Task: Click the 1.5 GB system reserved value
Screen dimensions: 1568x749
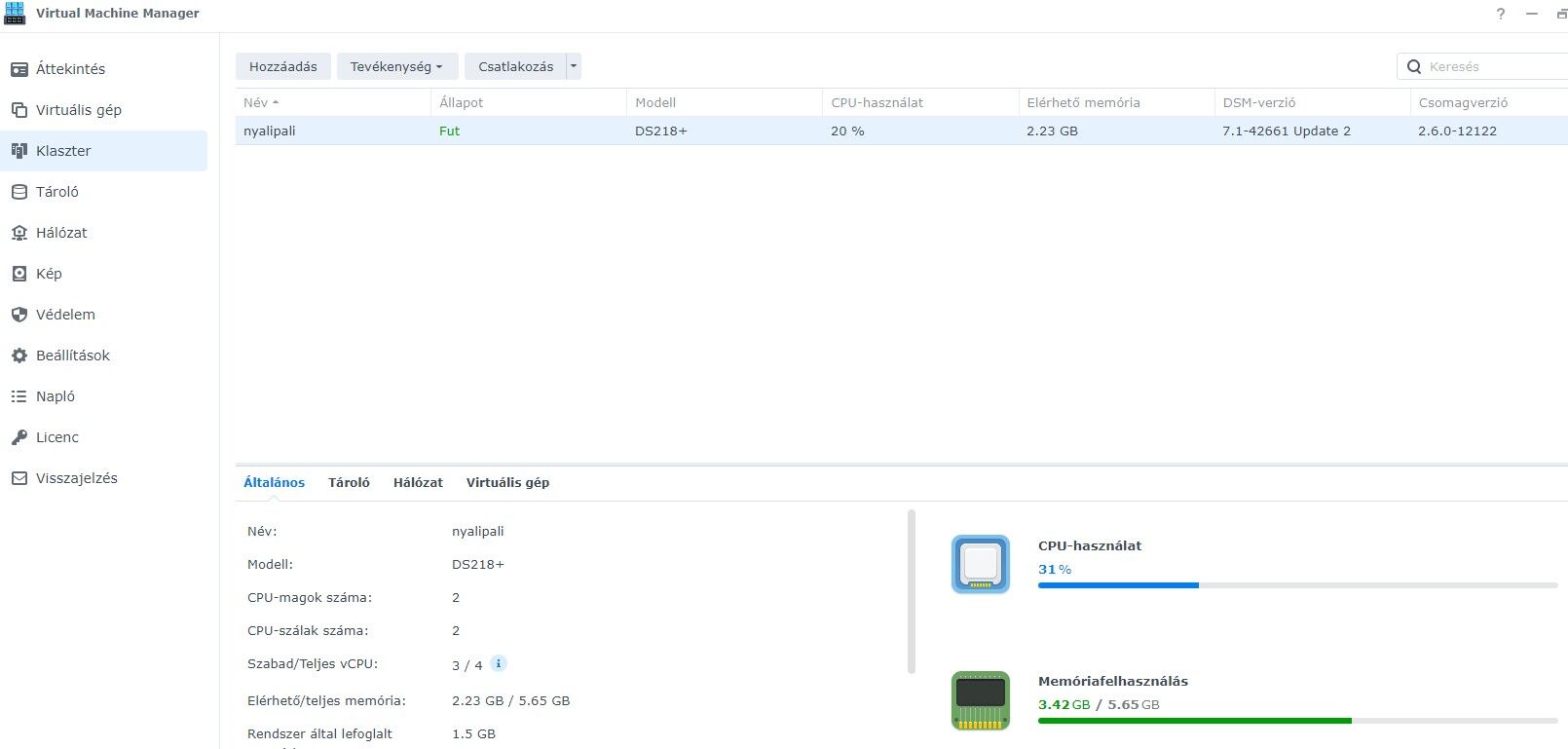Action: tap(473, 733)
